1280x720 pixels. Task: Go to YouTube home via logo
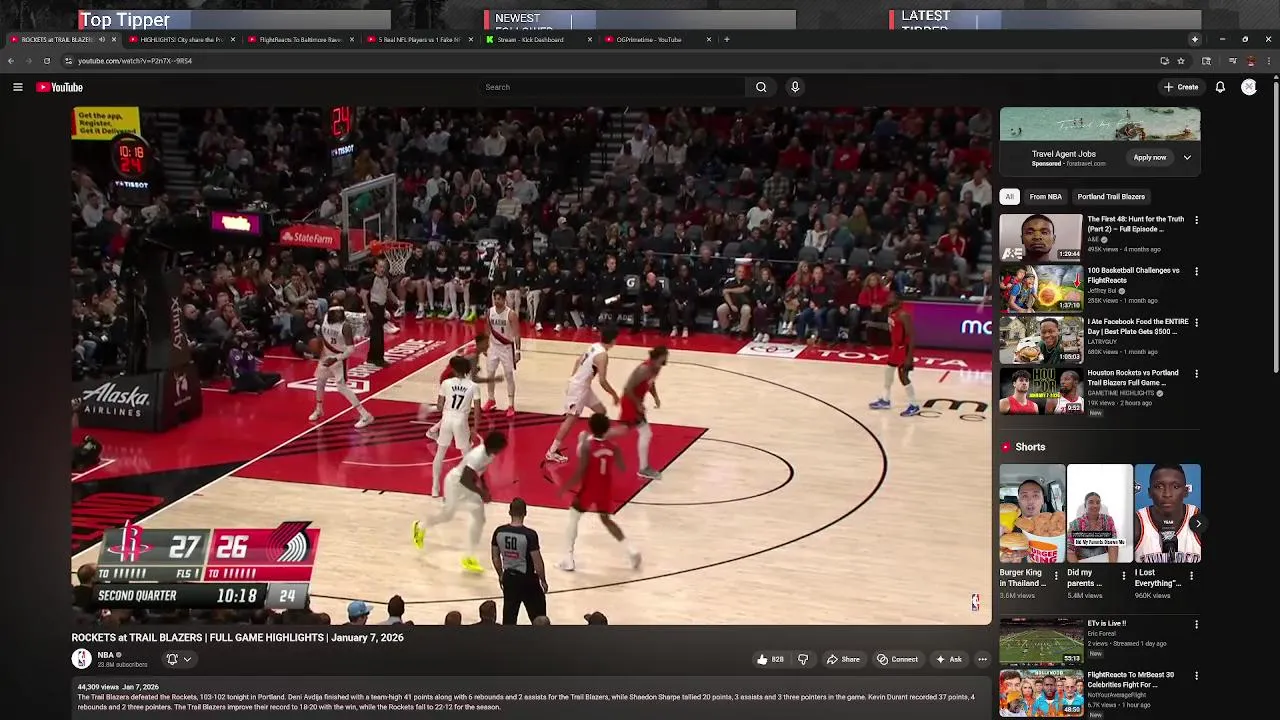(60, 87)
